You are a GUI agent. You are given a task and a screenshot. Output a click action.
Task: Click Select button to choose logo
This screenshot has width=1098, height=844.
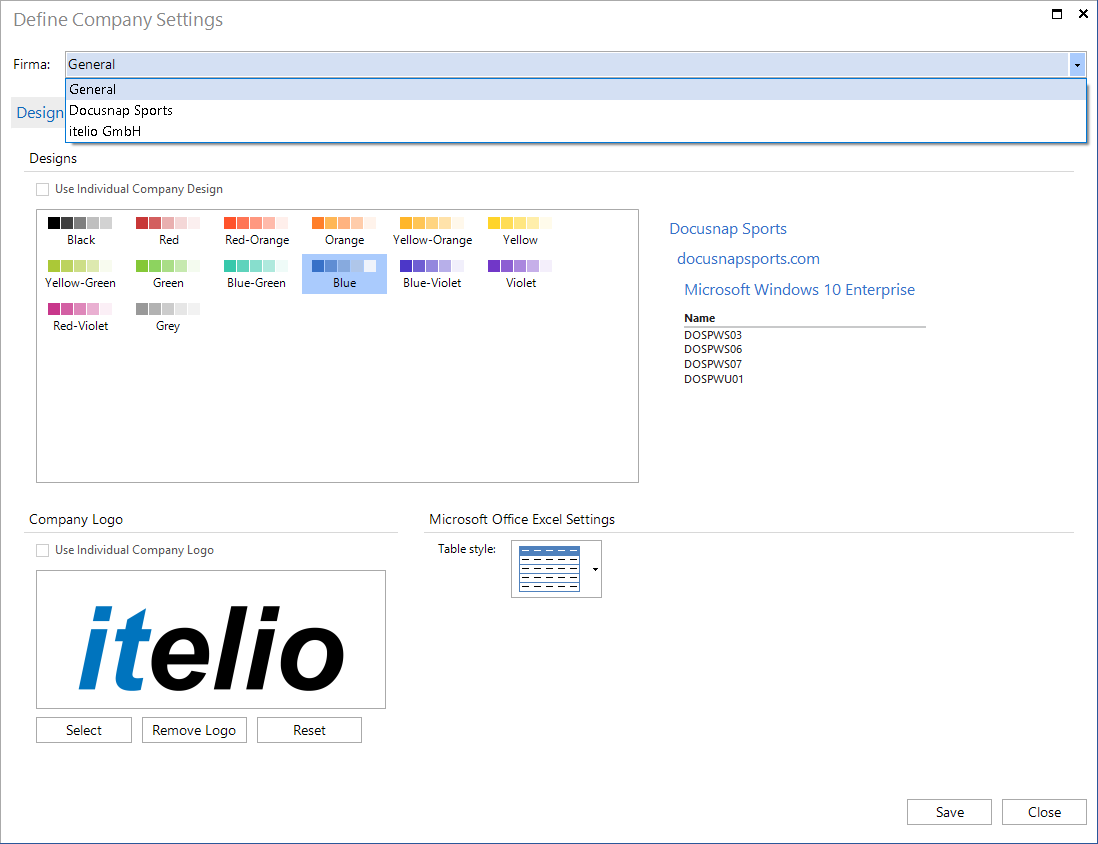[84, 730]
